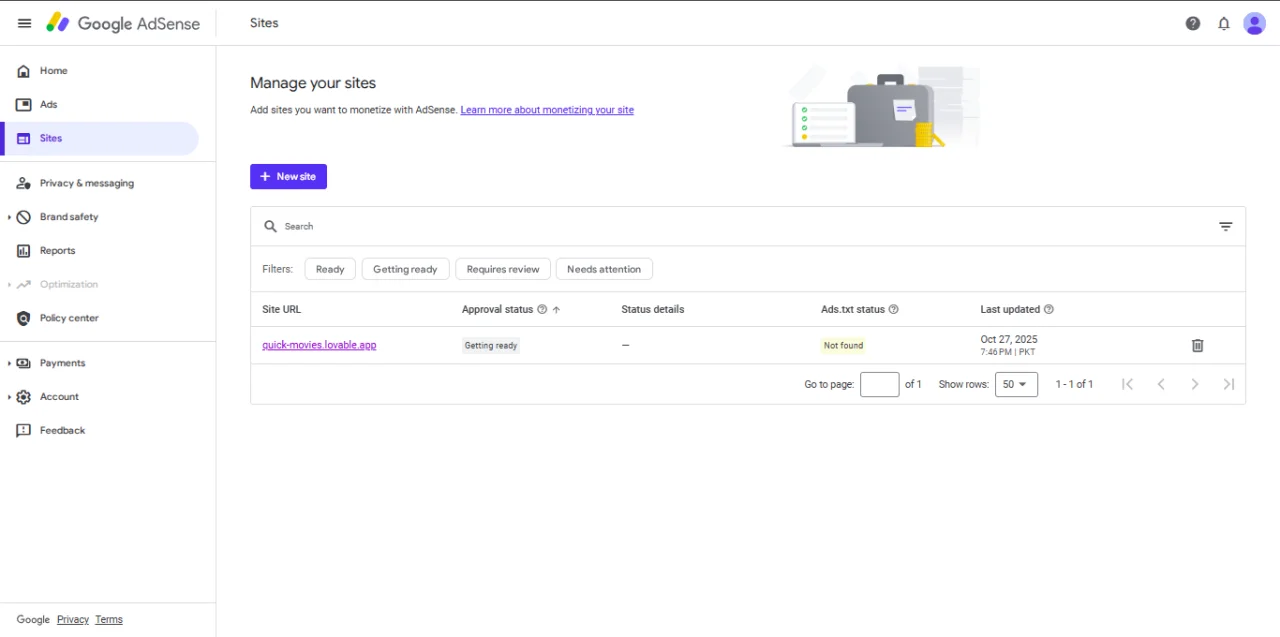This screenshot has width=1280, height=637.
Task: Open the quick-movies.lovable.app site link
Action: 319,345
